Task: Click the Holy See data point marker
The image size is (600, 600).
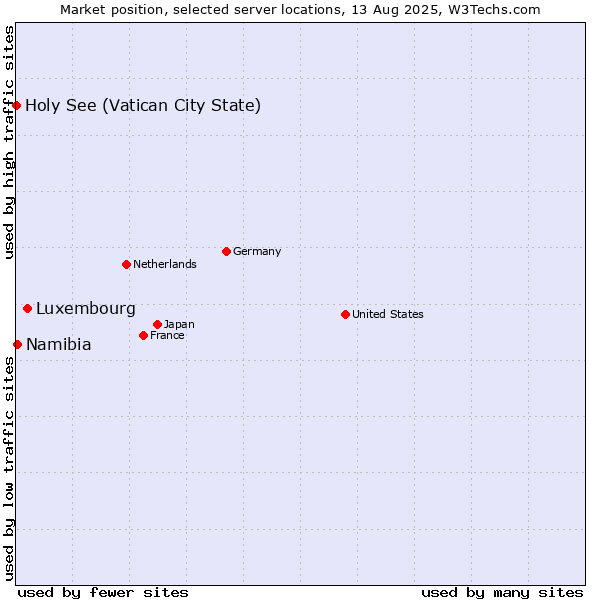Action: click(x=16, y=105)
